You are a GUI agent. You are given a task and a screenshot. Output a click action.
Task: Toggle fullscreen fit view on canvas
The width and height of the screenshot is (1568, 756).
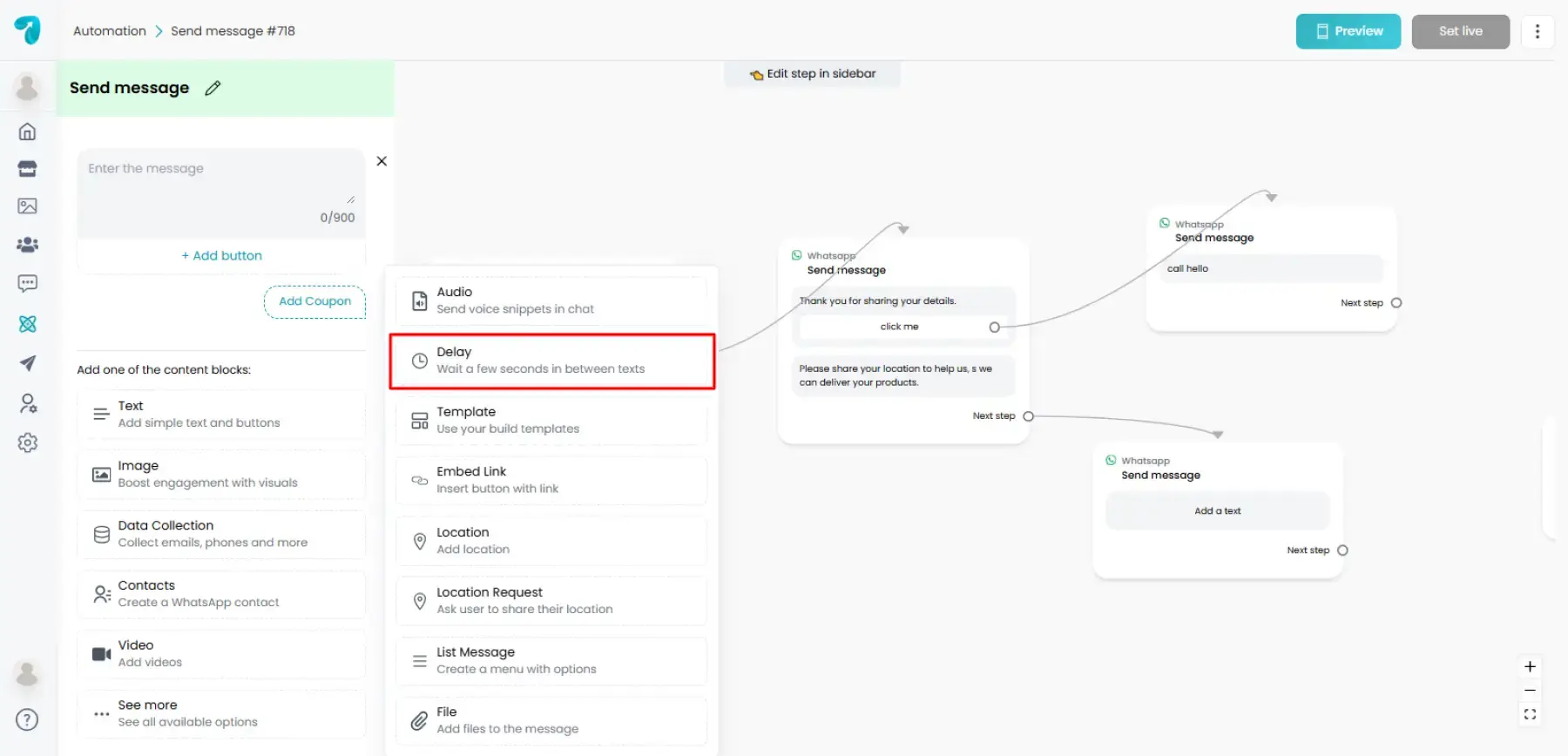click(1530, 714)
